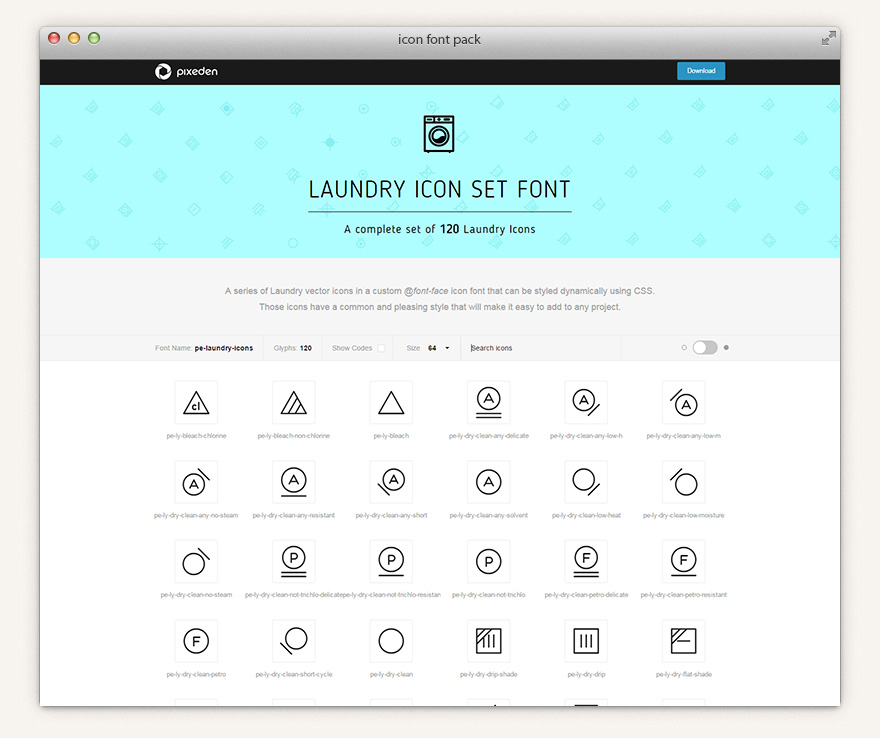Screen dimensions: 880x738
Task: Select the pe-ly-dry-clean-any-solvent glyph
Action: [x=488, y=481]
